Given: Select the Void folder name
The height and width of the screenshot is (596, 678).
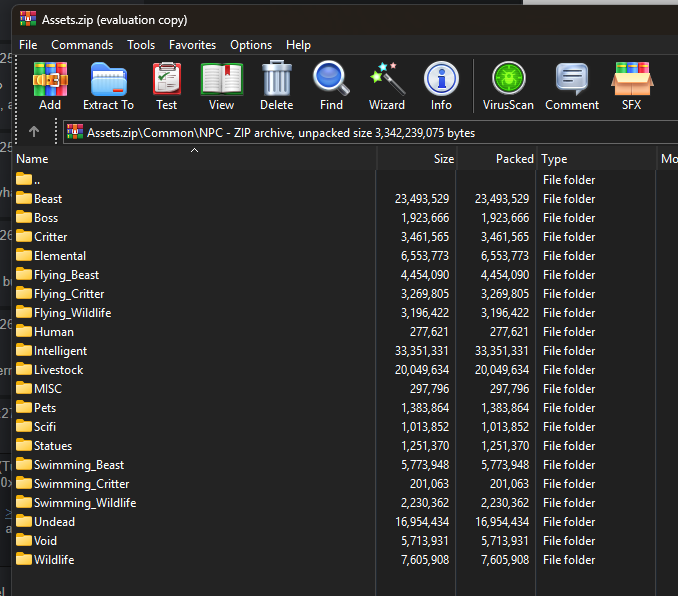Looking at the screenshot, I should click(45, 541).
